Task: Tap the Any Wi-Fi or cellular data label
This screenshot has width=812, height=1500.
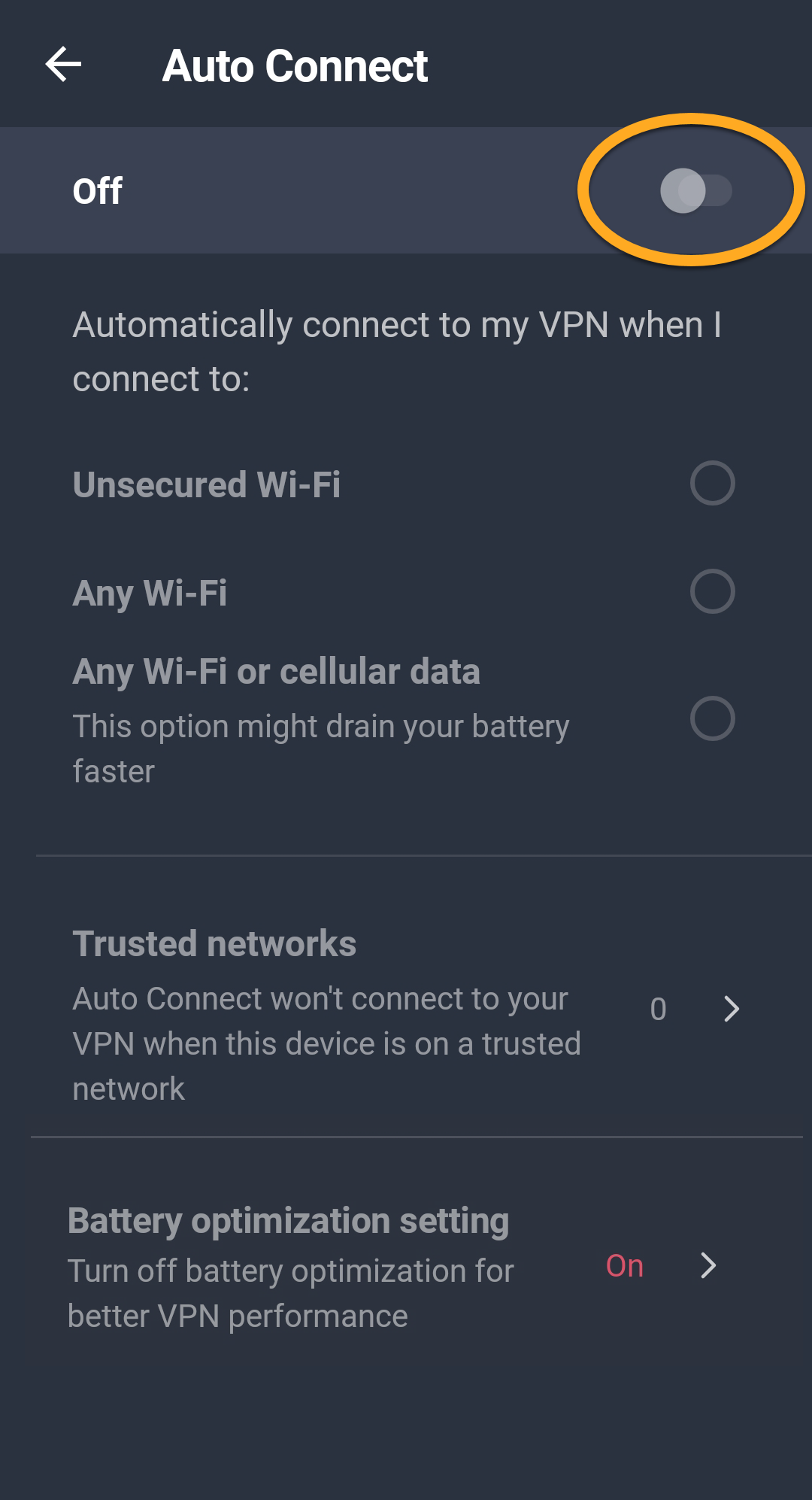Action: (276, 671)
